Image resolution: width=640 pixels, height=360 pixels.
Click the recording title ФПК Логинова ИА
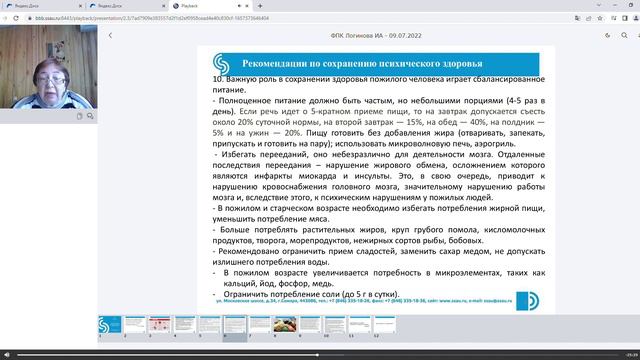point(376,36)
